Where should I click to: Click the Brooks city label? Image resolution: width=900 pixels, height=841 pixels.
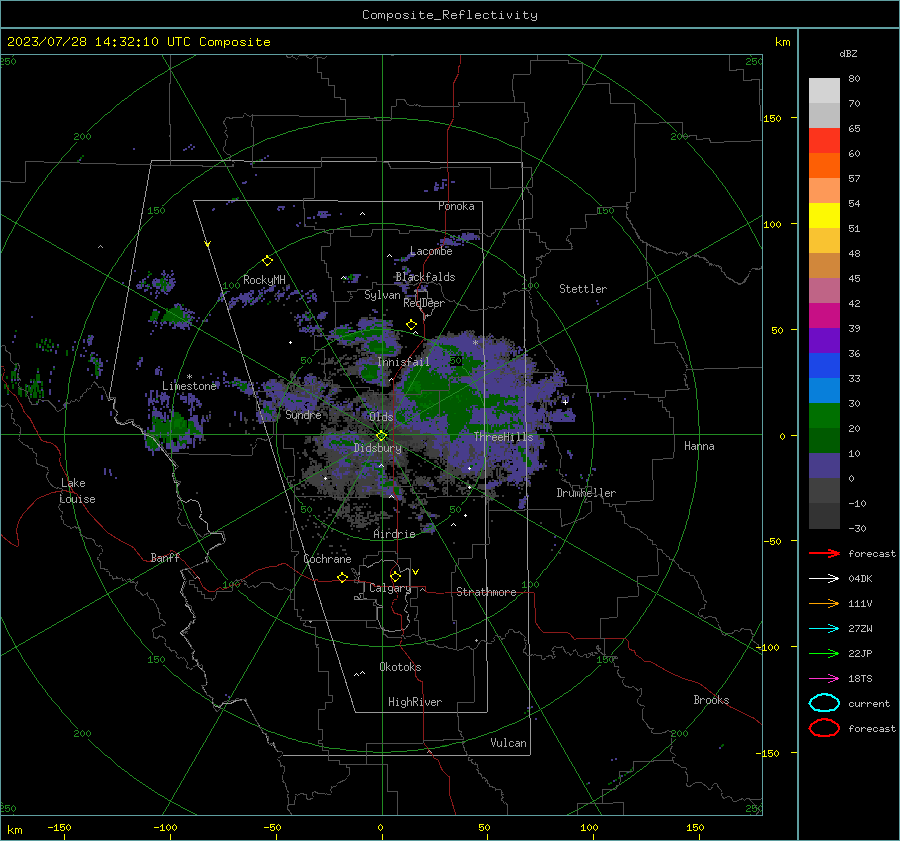(711, 700)
